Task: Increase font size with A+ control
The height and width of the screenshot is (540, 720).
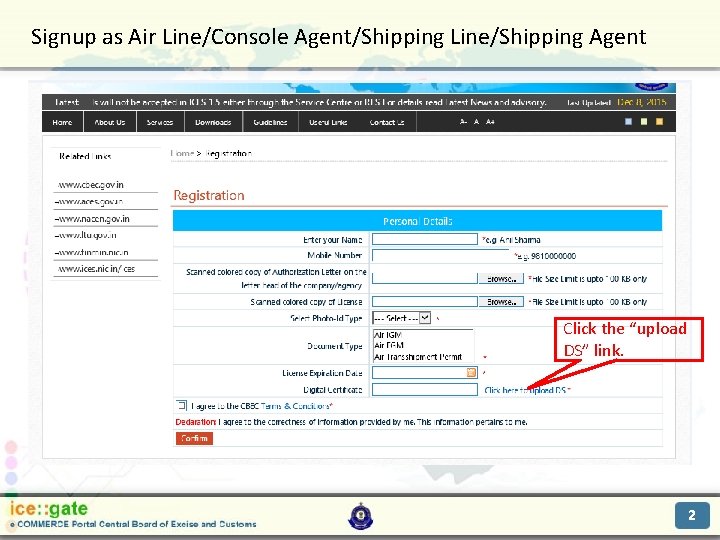Action: pos(490,122)
